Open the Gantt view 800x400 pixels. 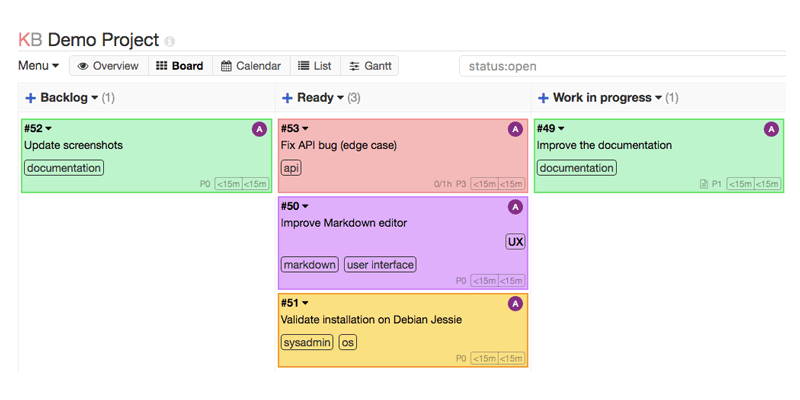click(x=369, y=66)
